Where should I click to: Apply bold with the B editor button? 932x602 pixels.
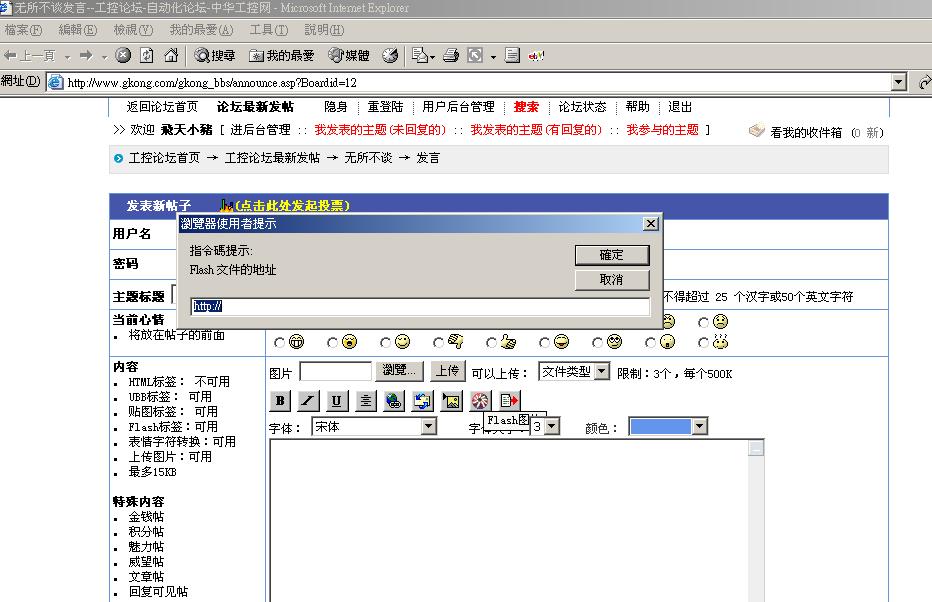(x=280, y=401)
